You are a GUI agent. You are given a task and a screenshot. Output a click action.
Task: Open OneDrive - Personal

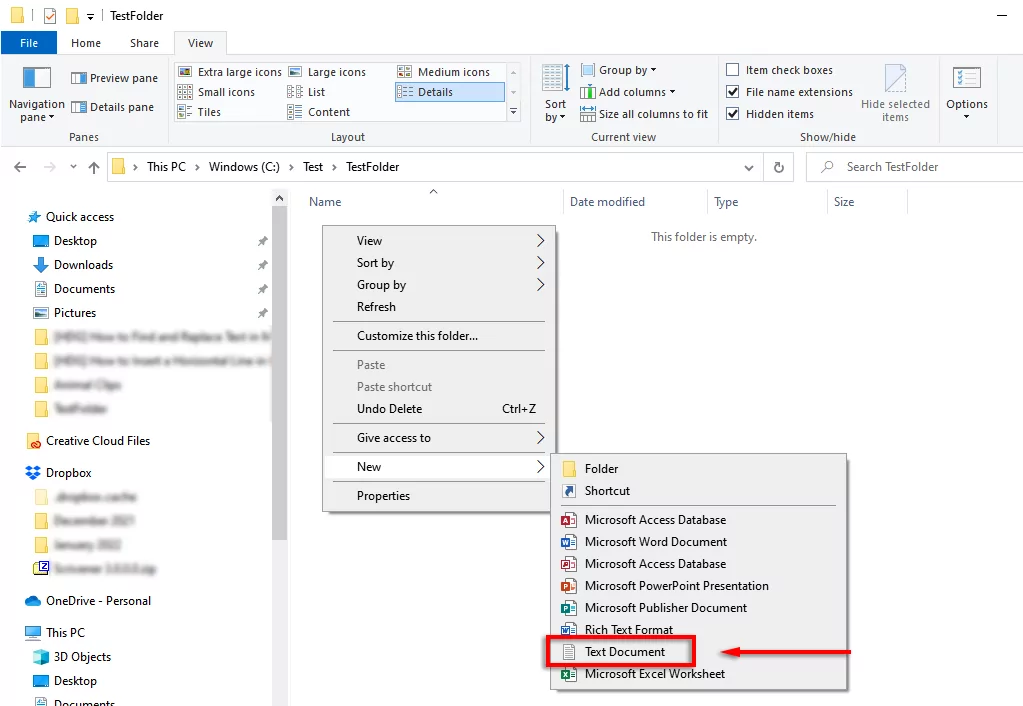pyautogui.click(x=89, y=601)
